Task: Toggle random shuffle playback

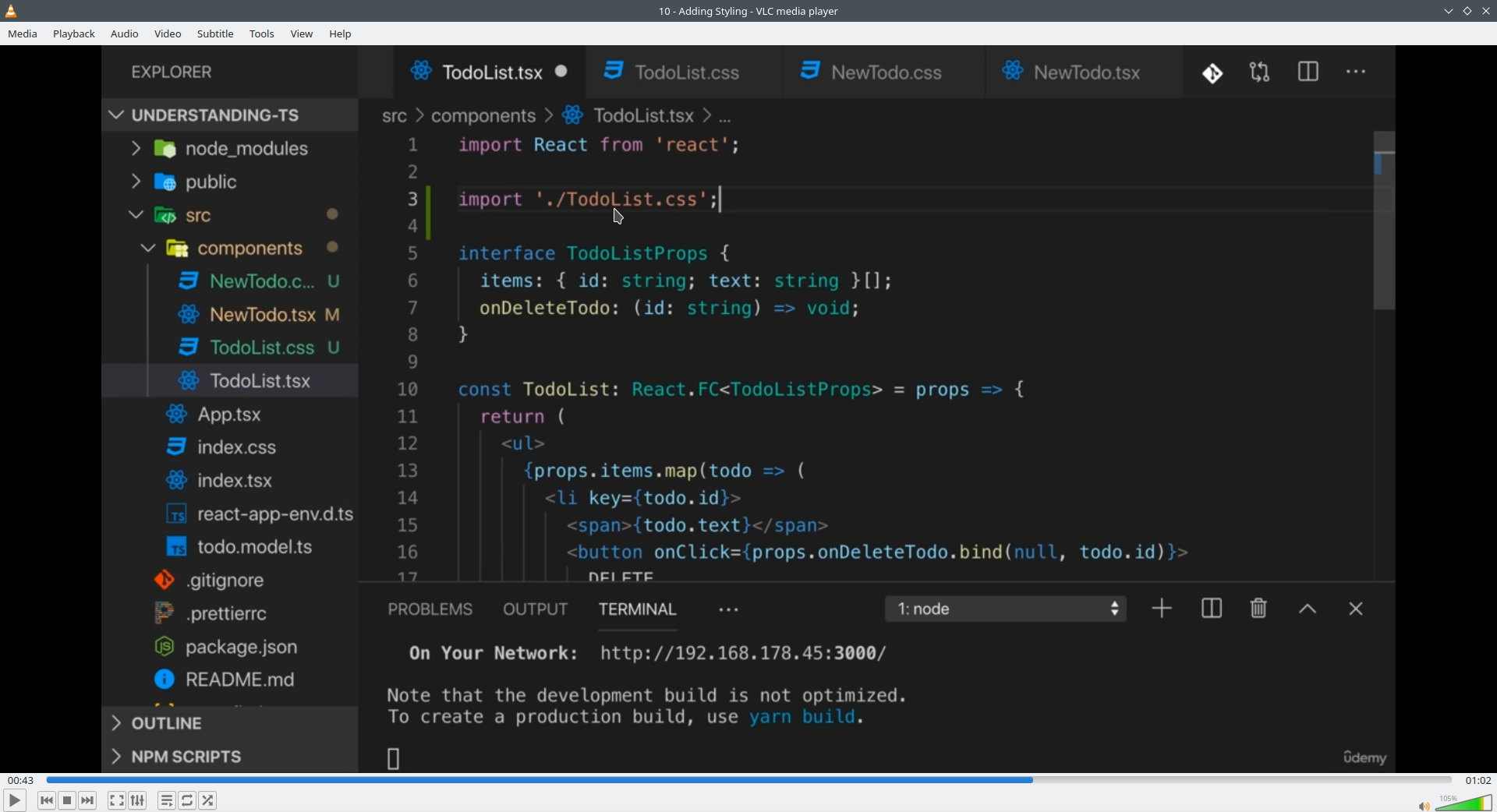Action: point(208,800)
